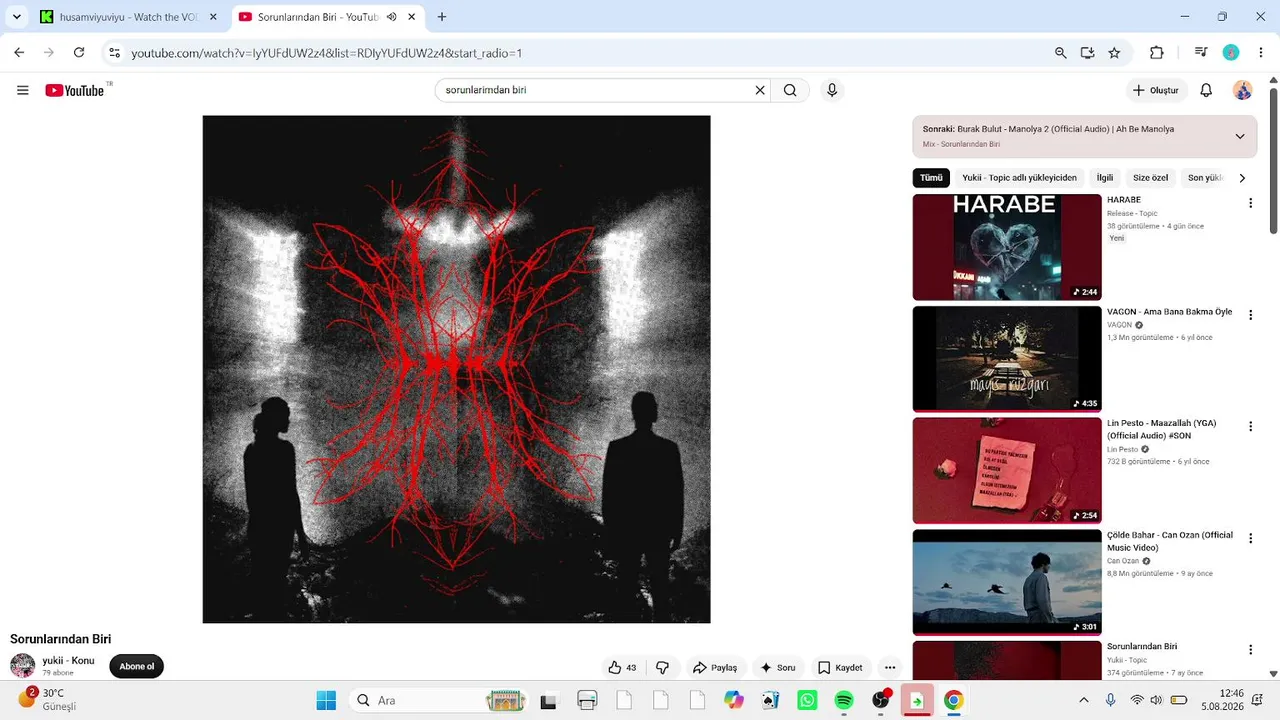Start voice search with the microphone

coord(831,90)
